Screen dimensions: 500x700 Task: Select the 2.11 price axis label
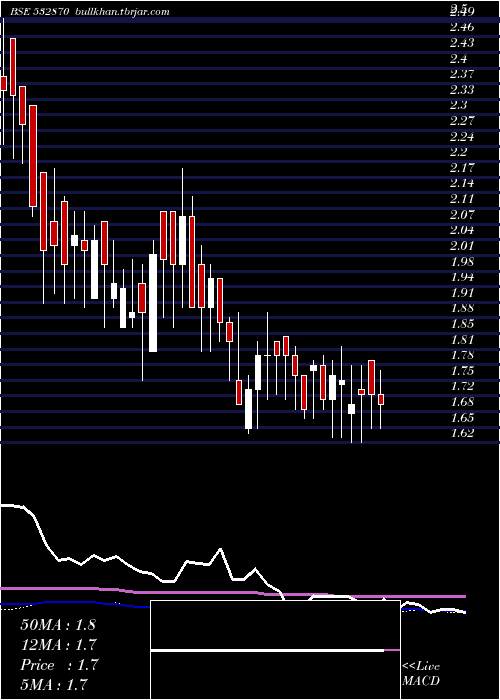pos(462,199)
